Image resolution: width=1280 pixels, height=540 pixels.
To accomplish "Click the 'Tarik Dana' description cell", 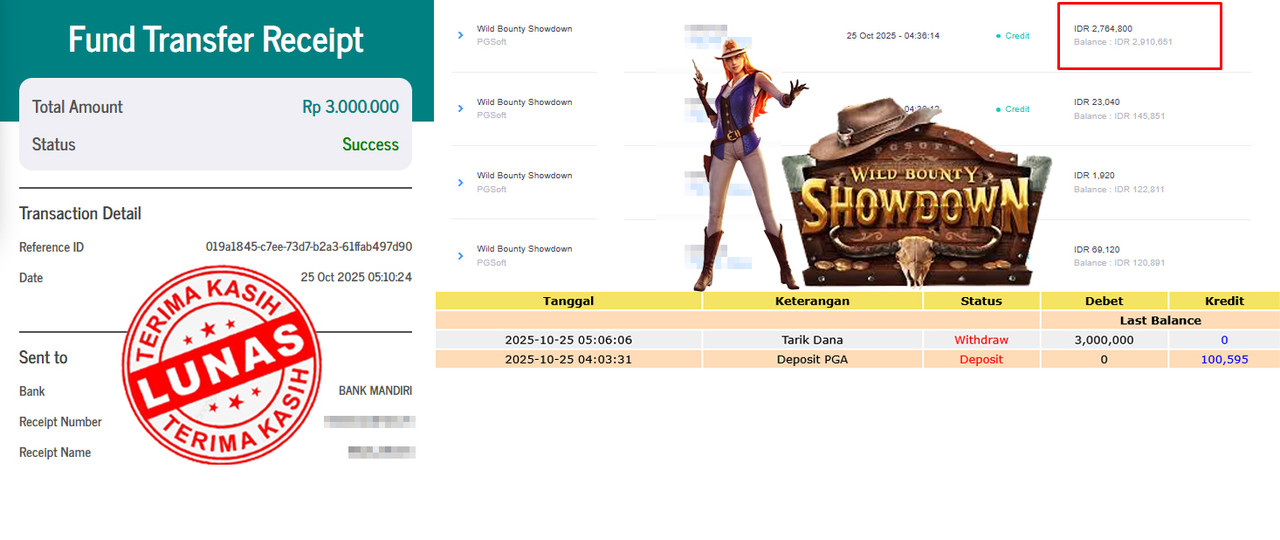I will (812, 340).
